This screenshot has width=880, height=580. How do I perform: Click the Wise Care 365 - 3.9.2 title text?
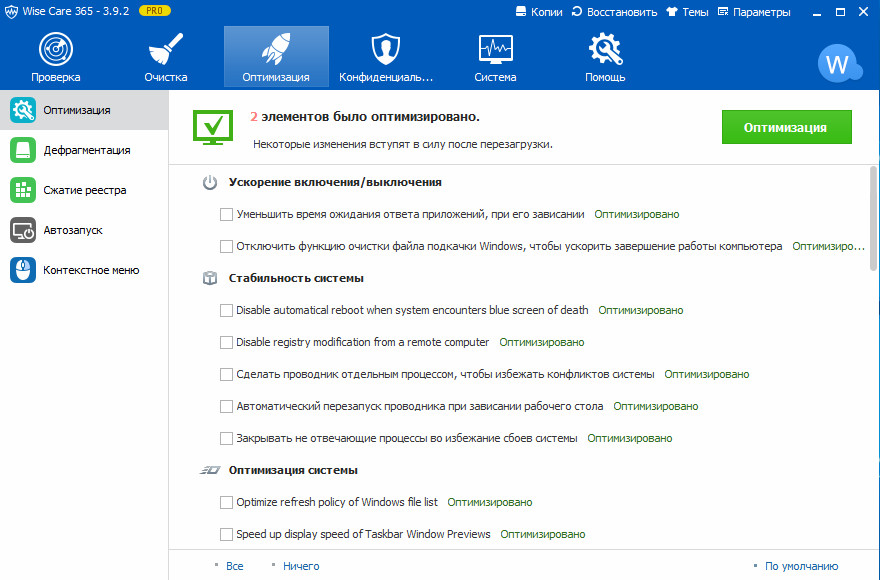click(76, 11)
